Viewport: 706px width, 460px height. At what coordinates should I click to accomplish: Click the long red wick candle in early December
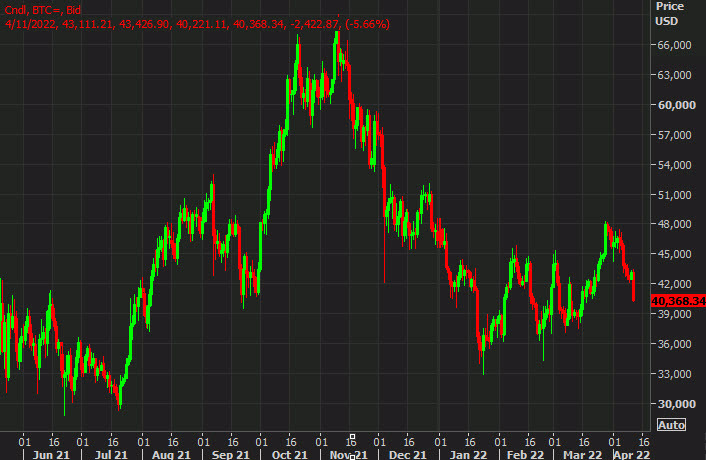pyautogui.click(x=384, y=240)
